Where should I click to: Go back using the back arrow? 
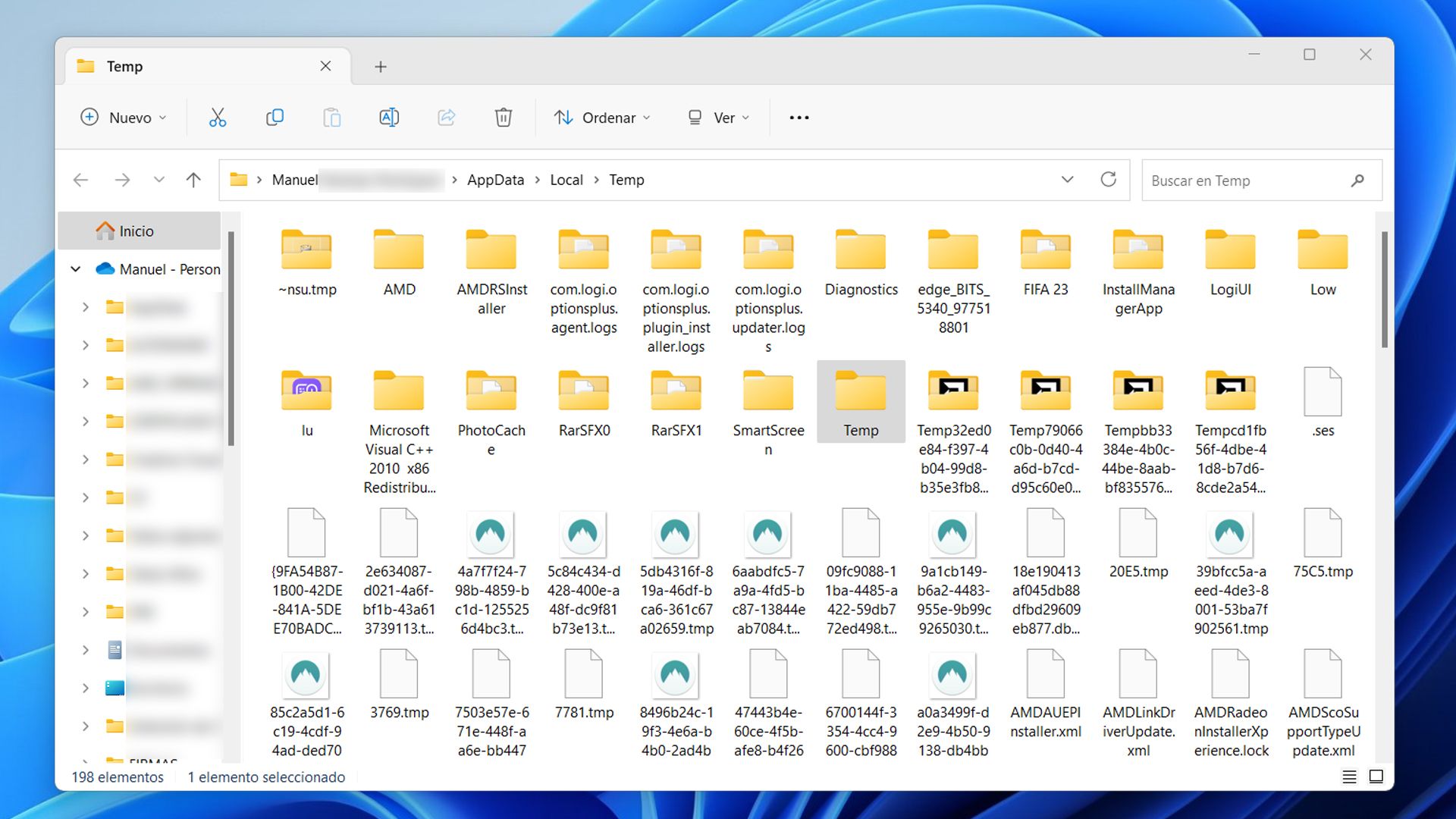point(80,180)
